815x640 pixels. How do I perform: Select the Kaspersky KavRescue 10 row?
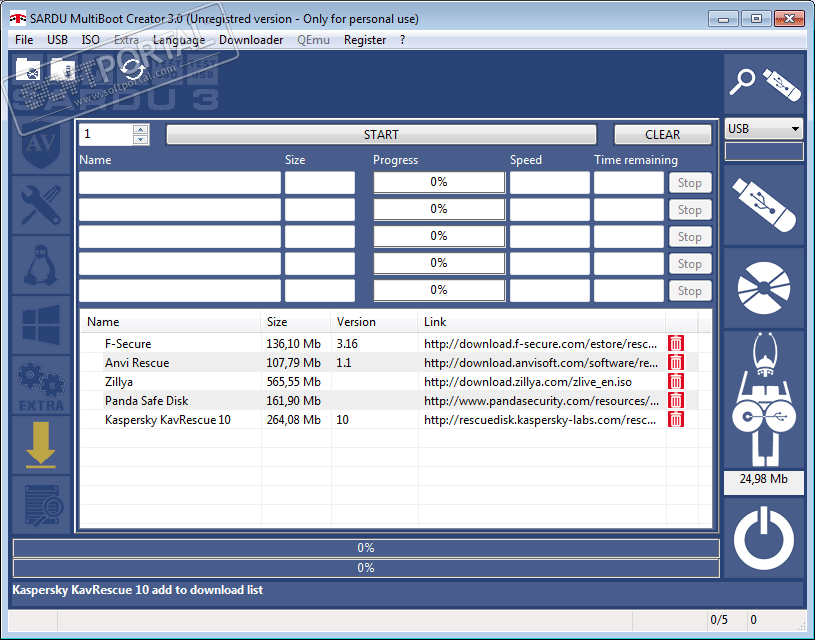pos(390,420)
